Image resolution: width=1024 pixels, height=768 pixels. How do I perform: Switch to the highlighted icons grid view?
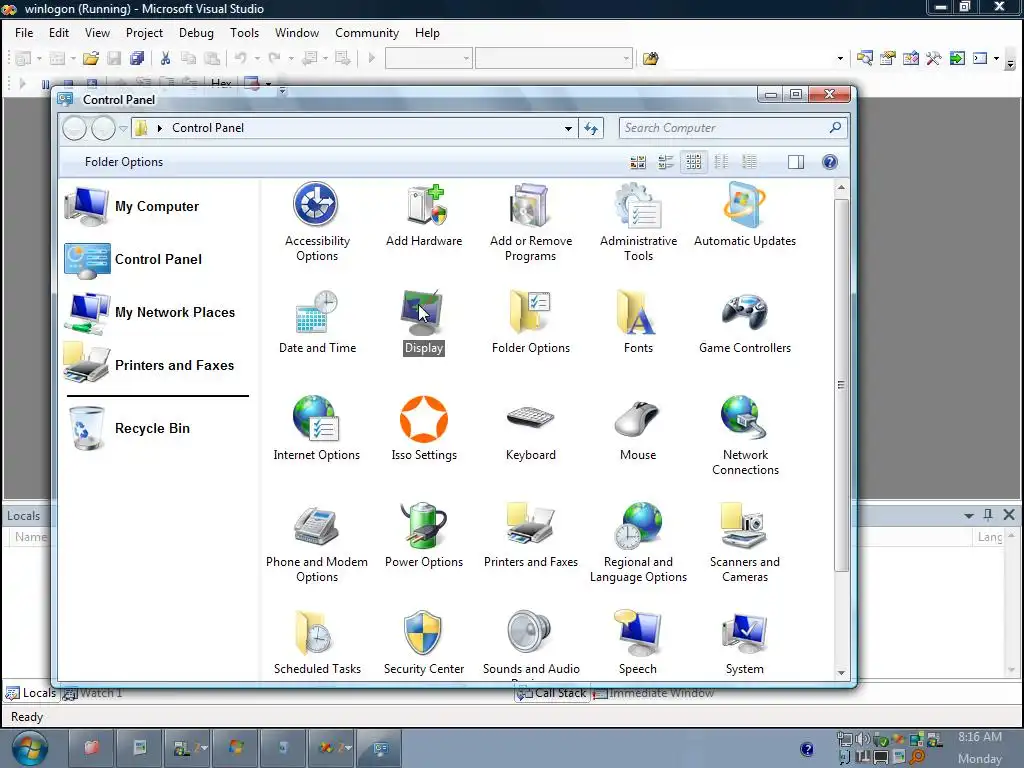(x=694, y=162)
